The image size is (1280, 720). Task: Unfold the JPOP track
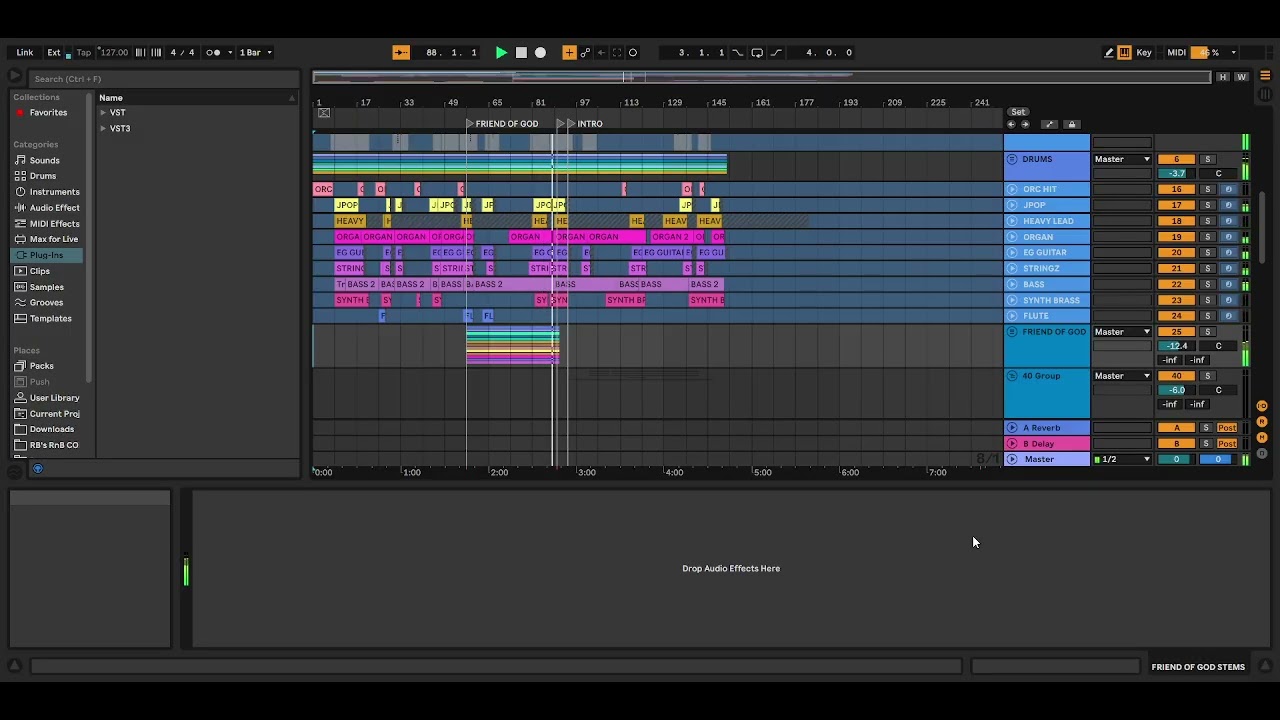pos(1012,205)
